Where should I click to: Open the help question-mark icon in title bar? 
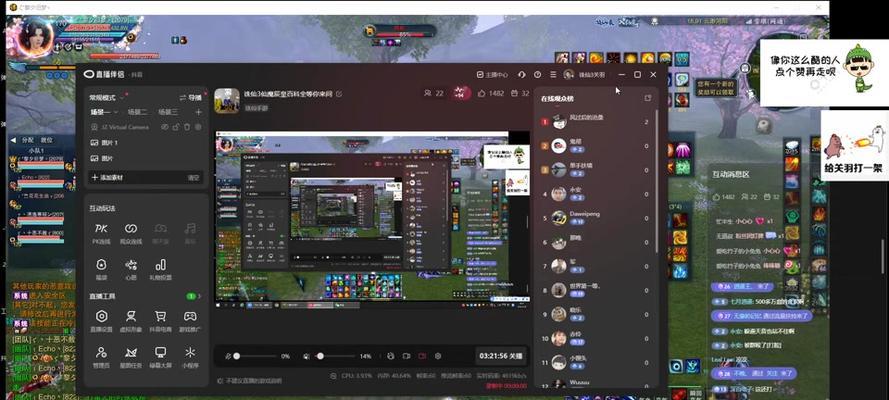point(537,75)
